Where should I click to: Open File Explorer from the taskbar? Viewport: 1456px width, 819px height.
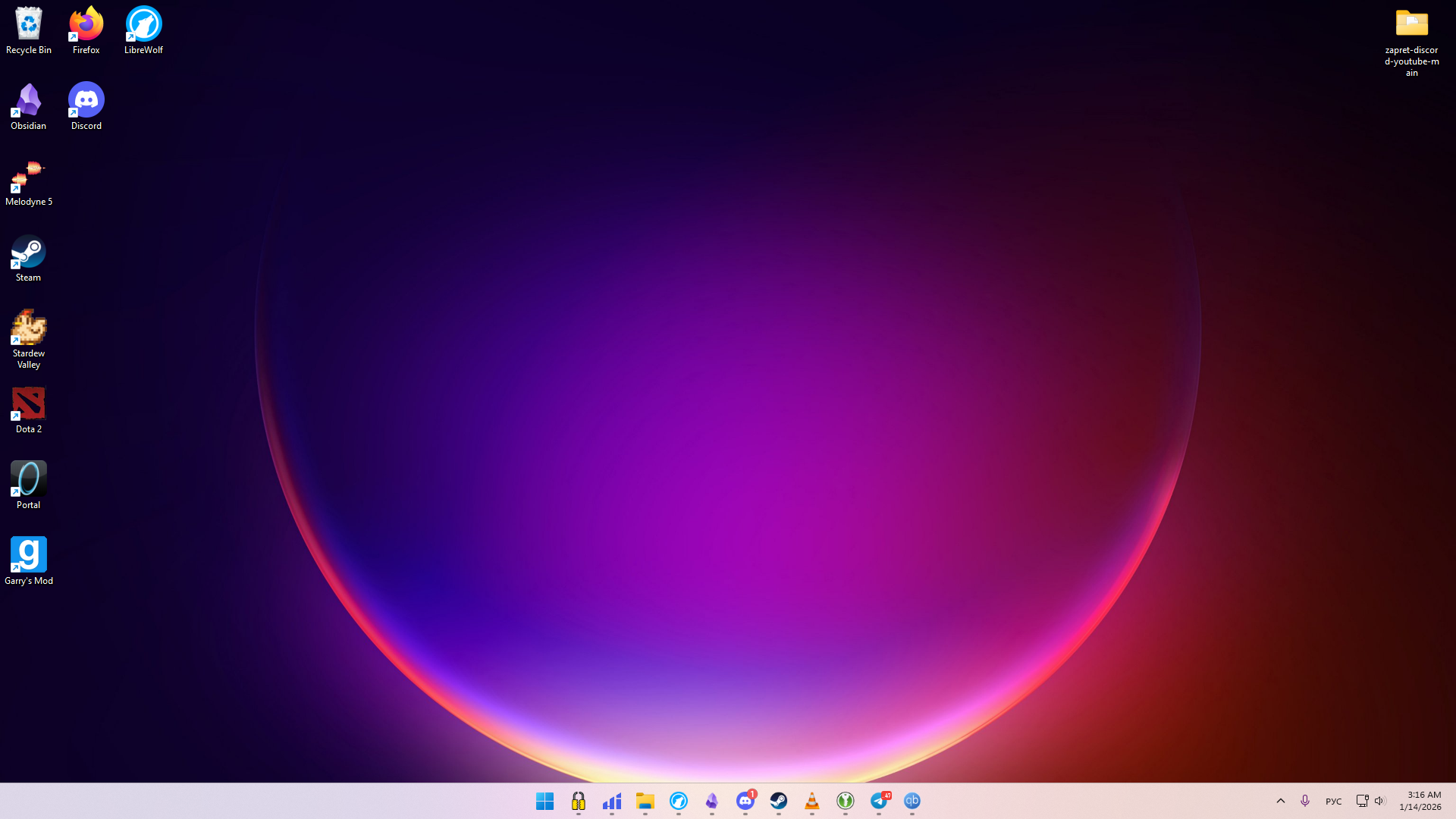point(645,801)
